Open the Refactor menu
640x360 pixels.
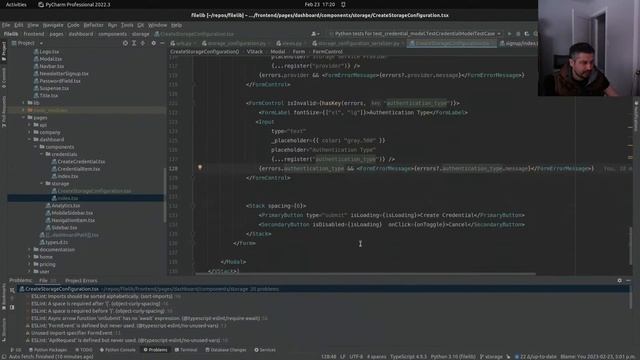[93, 25]
